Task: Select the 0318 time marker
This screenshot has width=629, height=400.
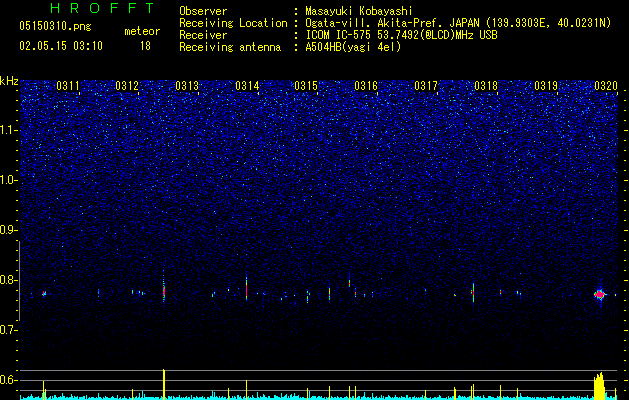Action: coord(486,86)
